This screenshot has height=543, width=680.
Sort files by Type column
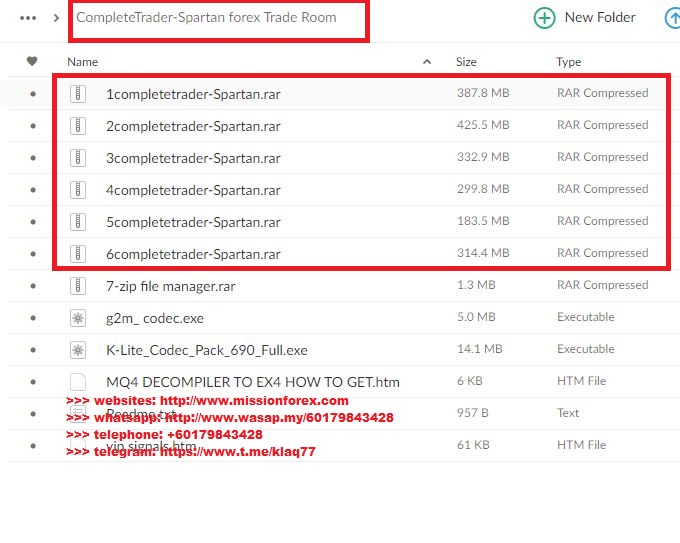[569, 62]
